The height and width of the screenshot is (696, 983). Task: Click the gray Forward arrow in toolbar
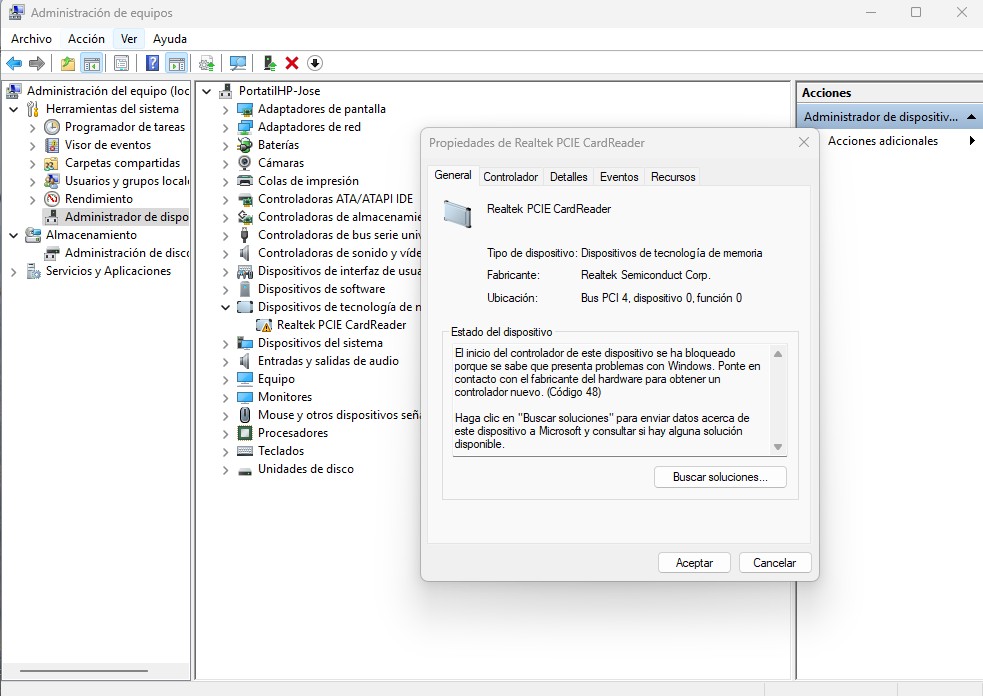37,63
